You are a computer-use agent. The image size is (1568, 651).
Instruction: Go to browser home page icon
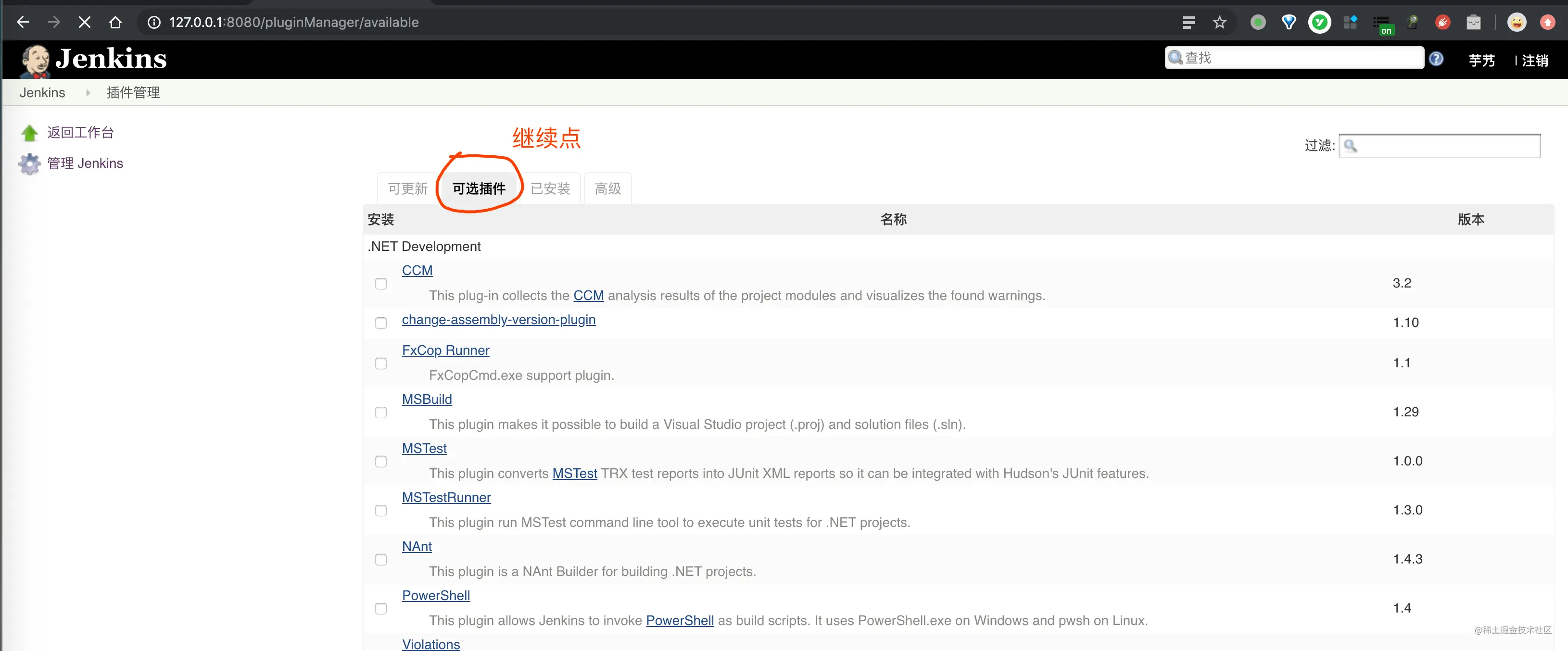[x=115, y=23]
